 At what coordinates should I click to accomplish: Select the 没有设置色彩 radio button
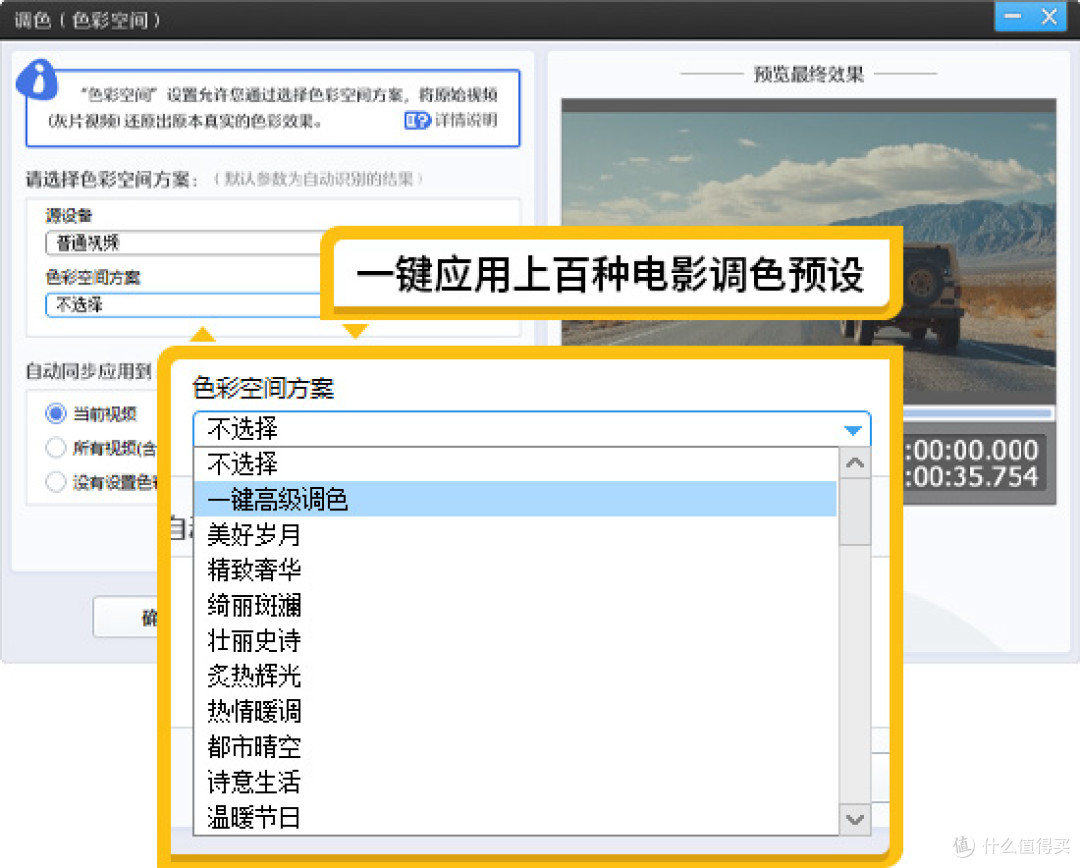pos(56,482)
